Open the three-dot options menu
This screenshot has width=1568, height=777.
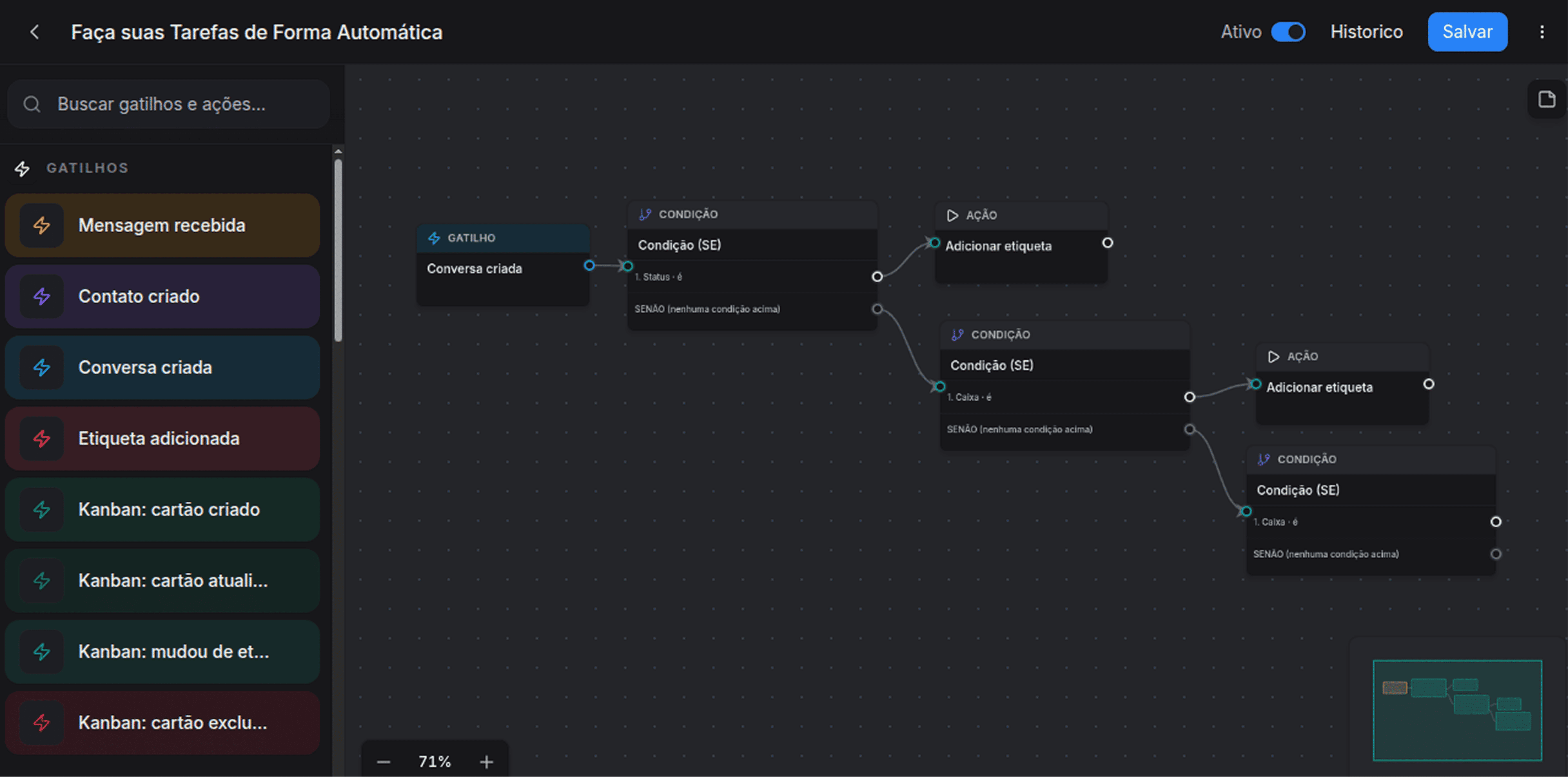click(x=1542, y=32)
